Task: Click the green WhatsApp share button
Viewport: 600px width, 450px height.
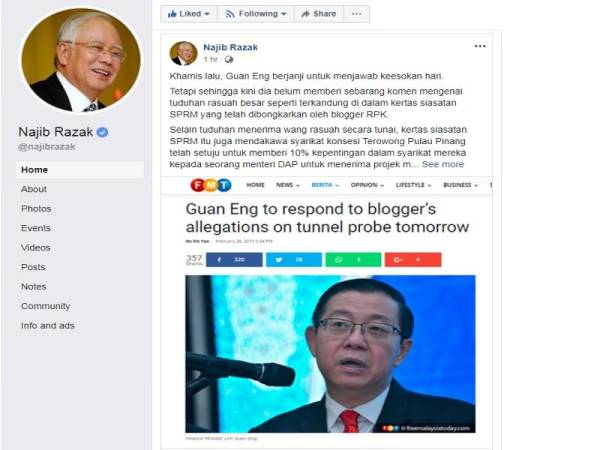Action: pyautogui.click(x=353, y=259)
